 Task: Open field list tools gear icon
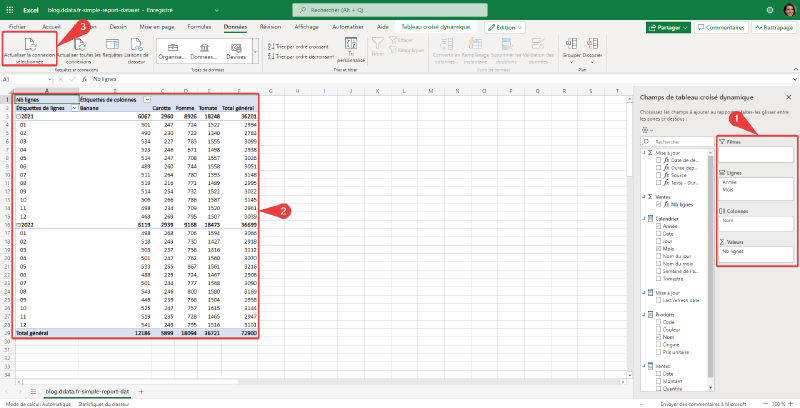pyautogui.click(x=647, y=130)
